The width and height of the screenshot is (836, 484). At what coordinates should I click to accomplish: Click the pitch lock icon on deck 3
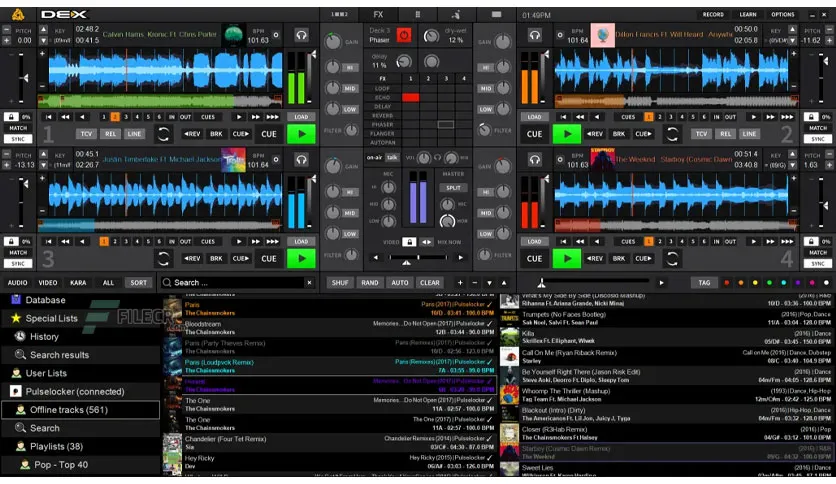point(11,241)
